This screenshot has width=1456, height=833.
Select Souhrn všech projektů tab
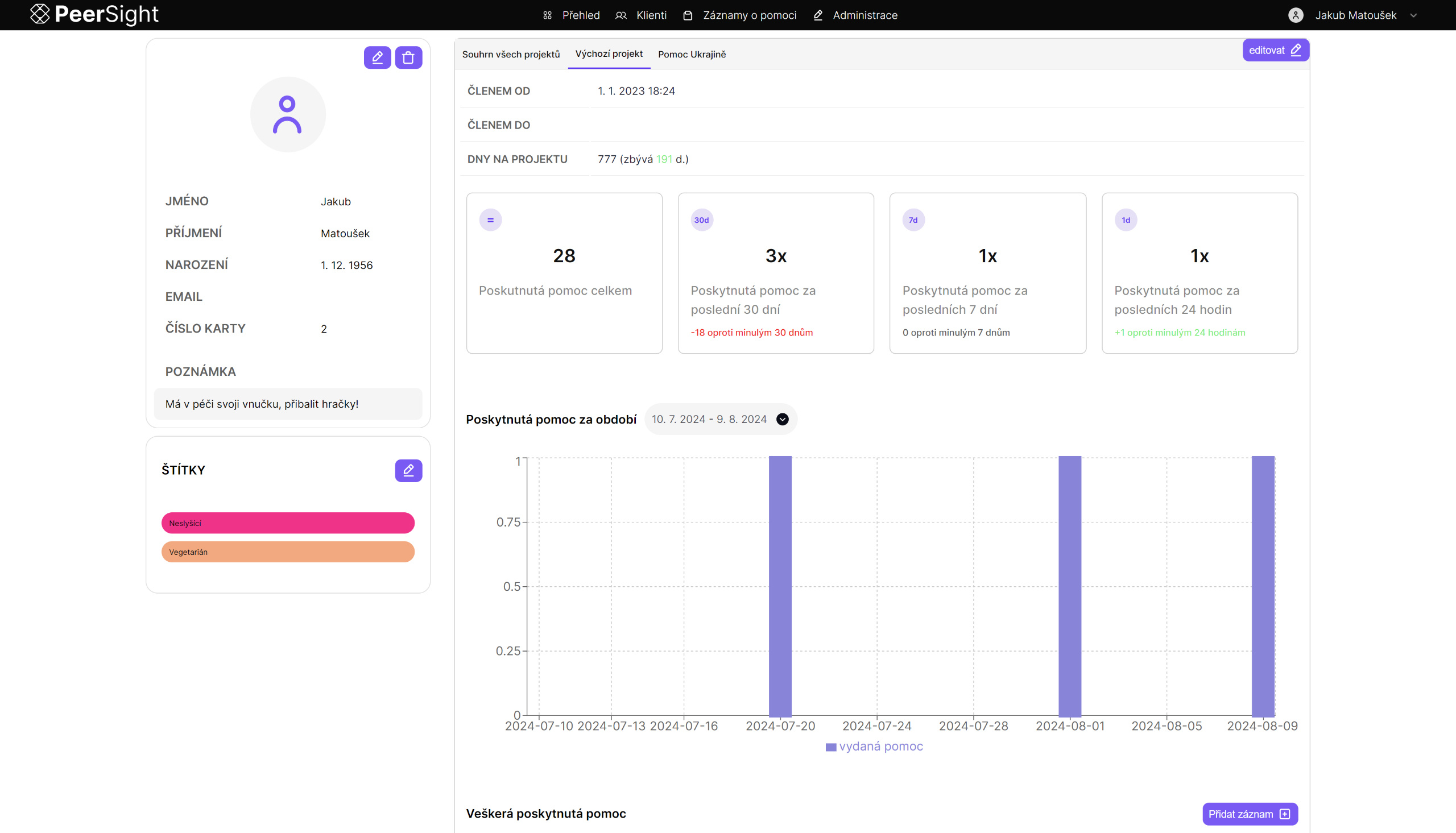pyautogui.click(x=510, y=55)
